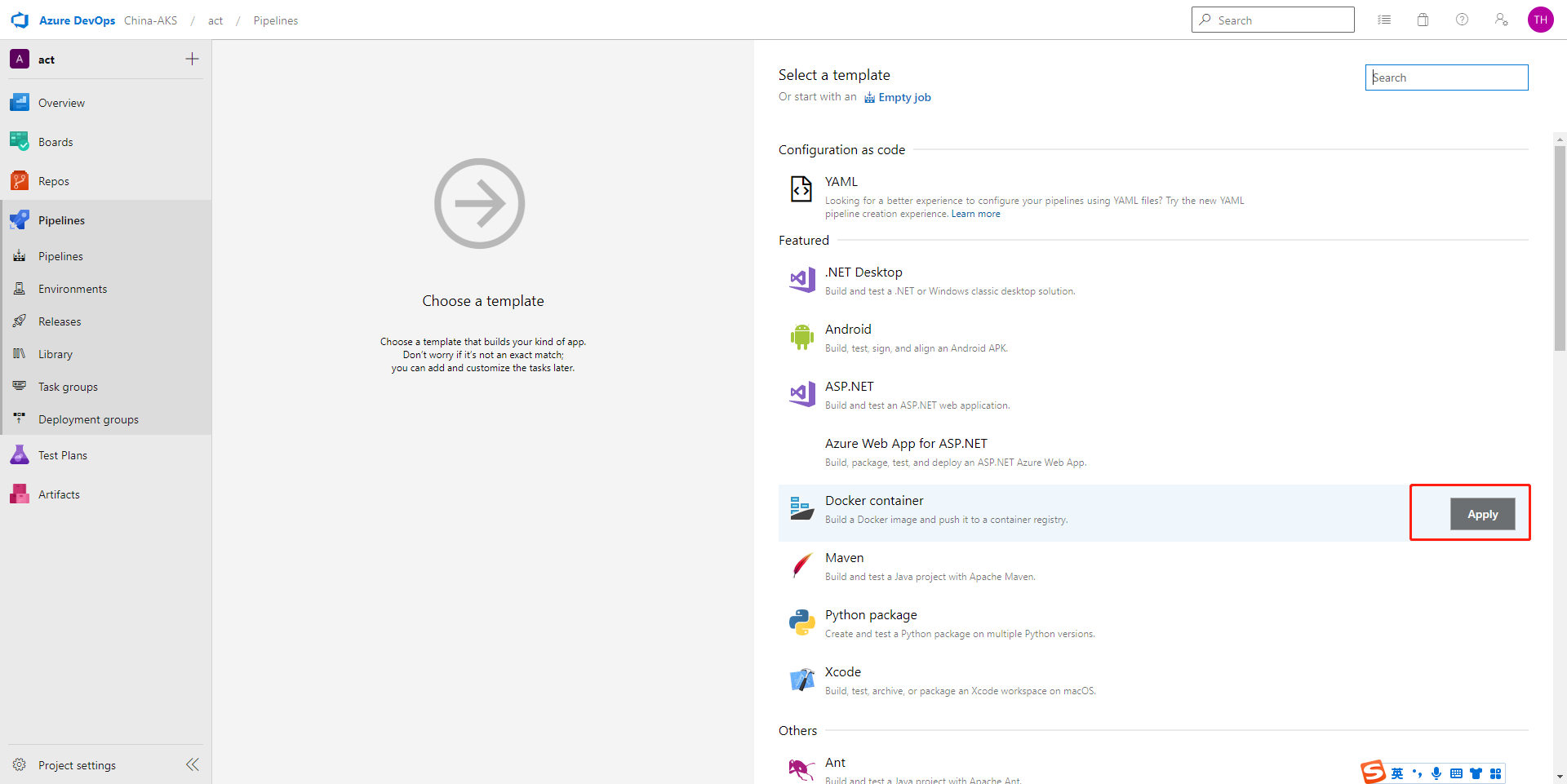Select the Android template title
This screenshot has height=784, width=1567.
click(x=848, y=329)
